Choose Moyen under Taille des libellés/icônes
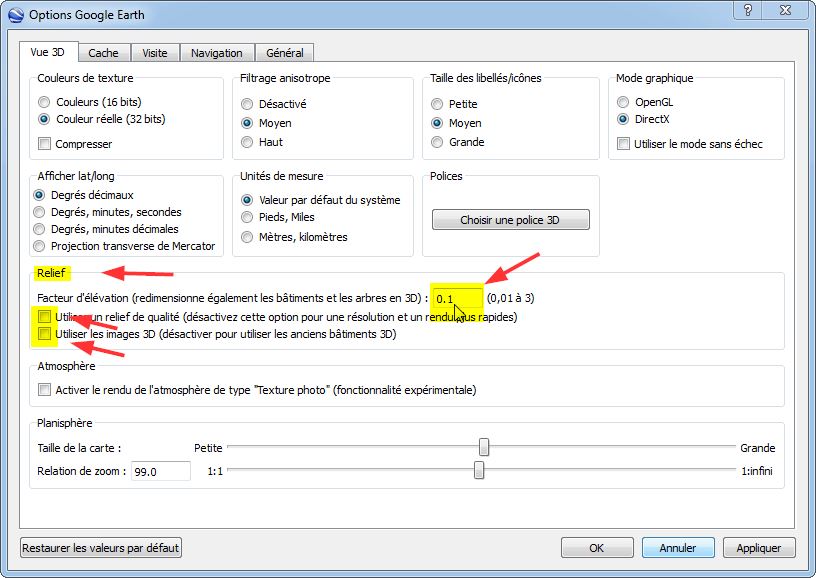This screenshot has height=578, width=816. (x=456, y=123)
